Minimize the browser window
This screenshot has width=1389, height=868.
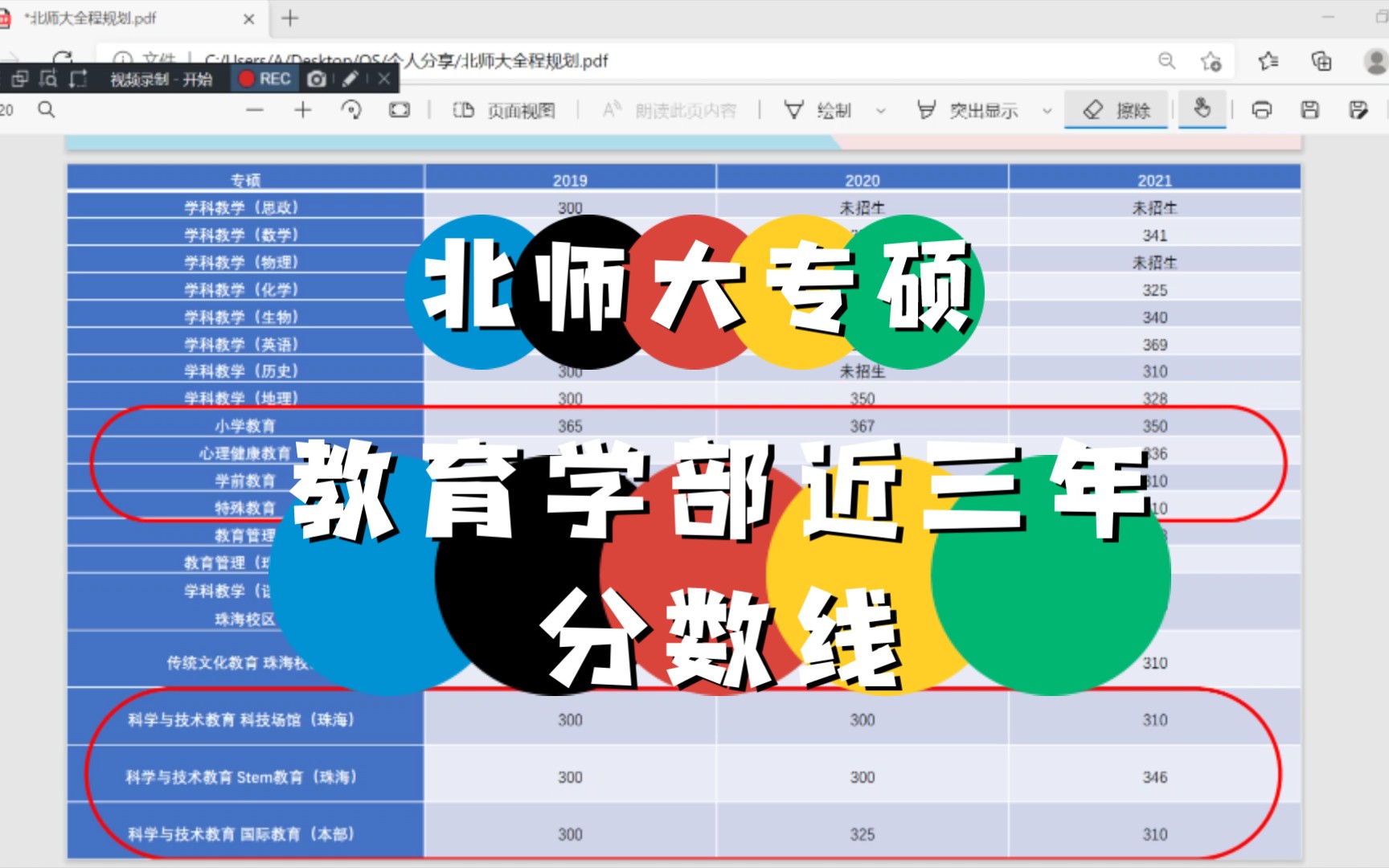[x=1328, y=17]
